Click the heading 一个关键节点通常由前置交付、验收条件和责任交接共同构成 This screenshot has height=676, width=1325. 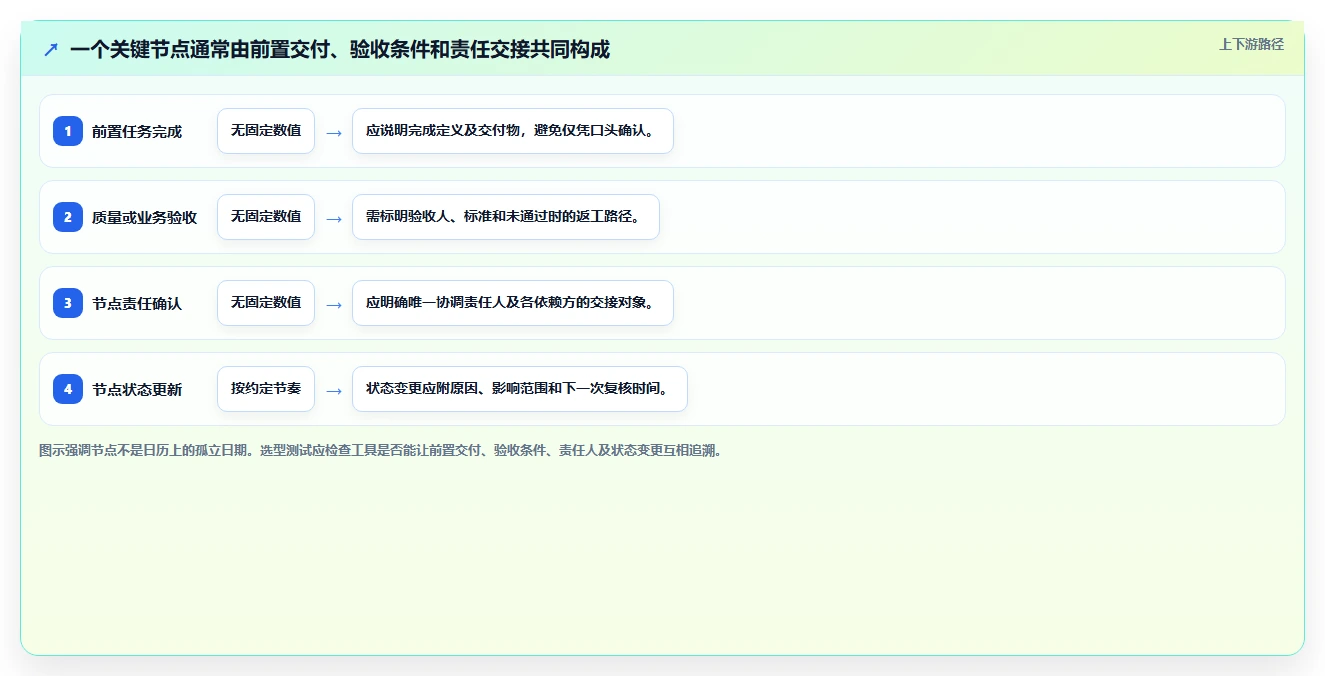tap(340, 49)
